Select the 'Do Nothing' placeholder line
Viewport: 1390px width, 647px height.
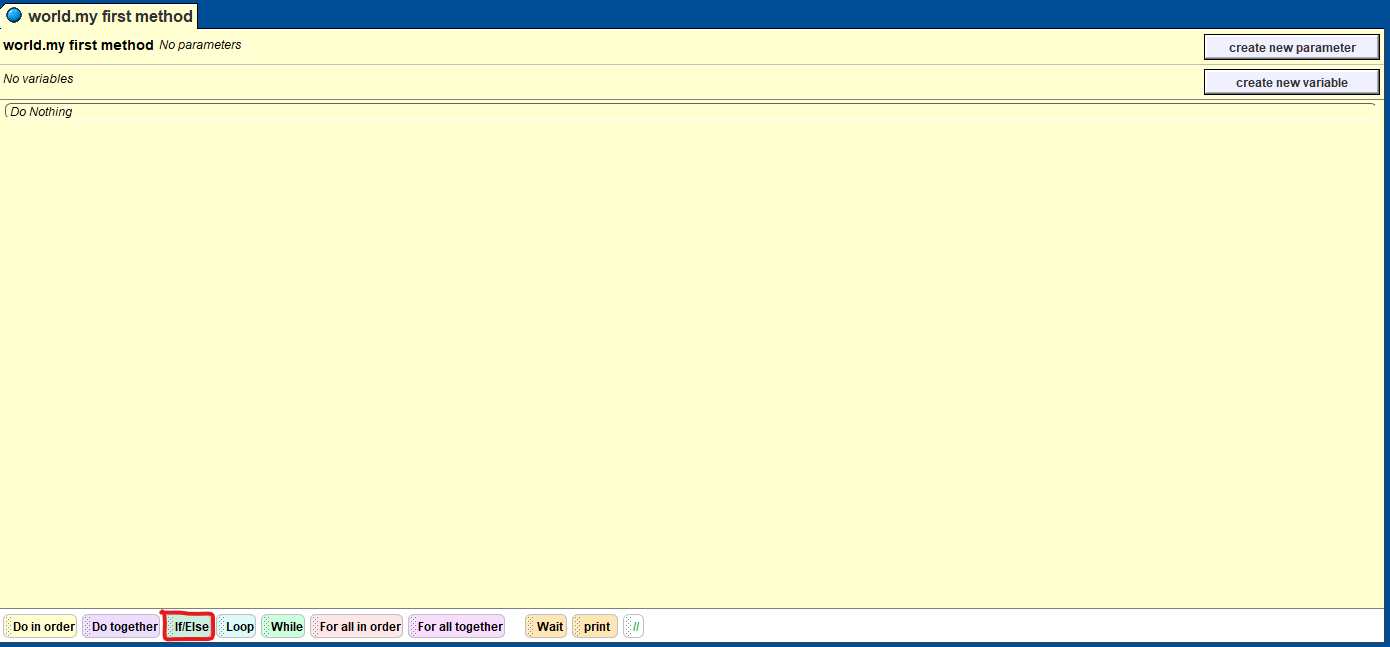[x=41, y=112]
